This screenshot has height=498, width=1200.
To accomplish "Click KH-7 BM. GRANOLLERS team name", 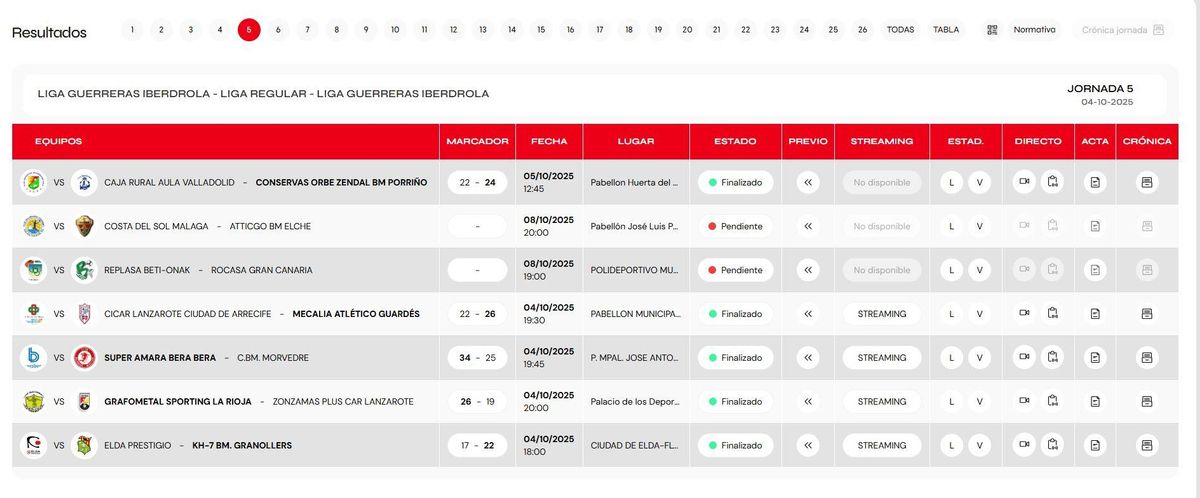I will tap(242, 446).
